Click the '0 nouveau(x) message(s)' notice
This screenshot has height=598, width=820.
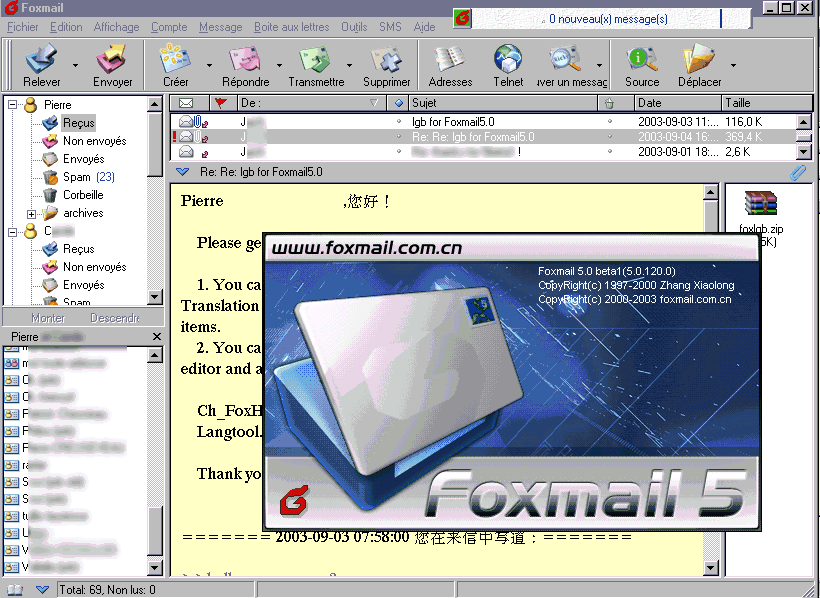tap(608, 19)
